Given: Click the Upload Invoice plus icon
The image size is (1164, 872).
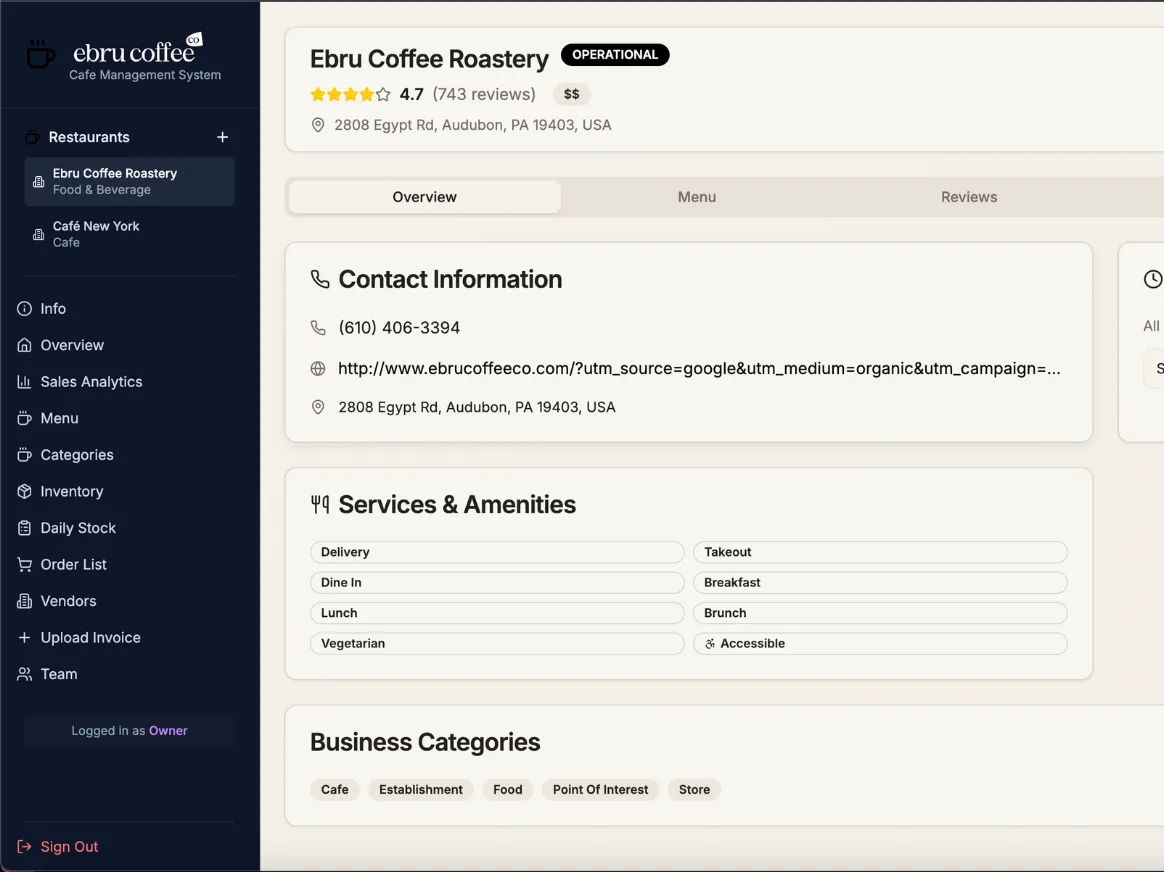Looking at the screenshot, I should [24, 638].
